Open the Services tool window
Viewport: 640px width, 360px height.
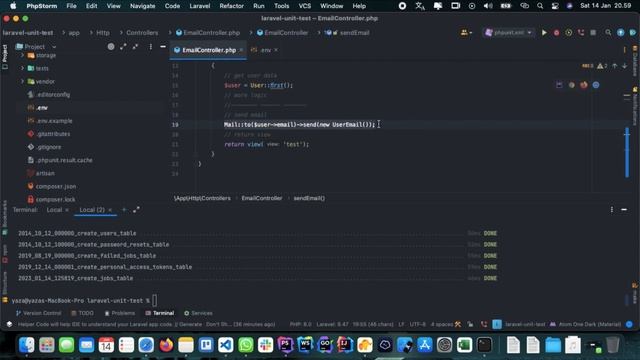[x=198, y=313]
